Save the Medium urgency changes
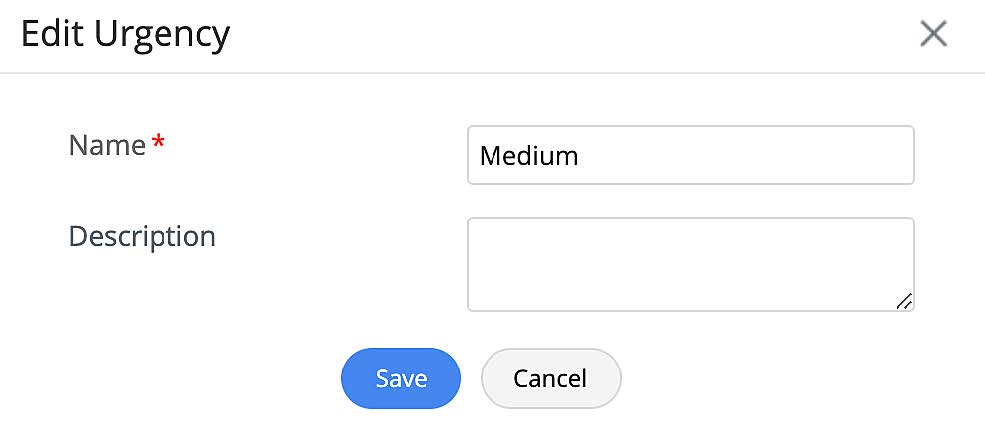 tap(401, 379)
